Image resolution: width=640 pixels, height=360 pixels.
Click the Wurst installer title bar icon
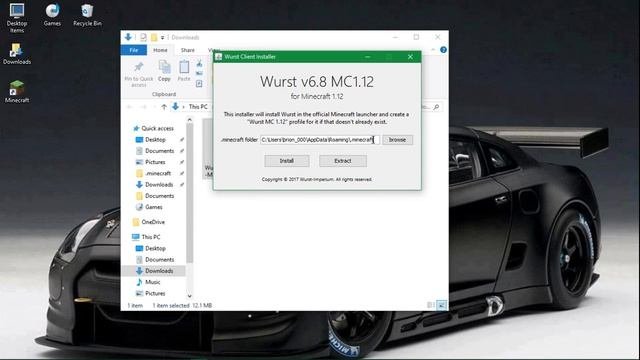[219, 57]
